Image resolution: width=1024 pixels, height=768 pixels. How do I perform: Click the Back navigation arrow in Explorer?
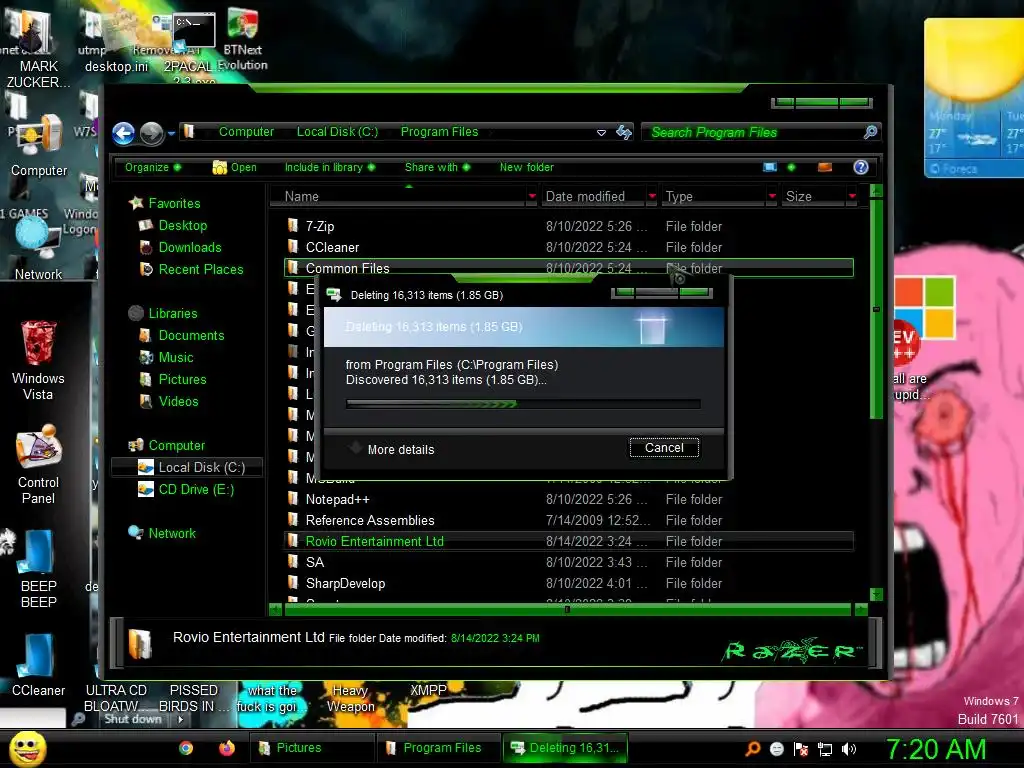pyautogui.click(x=123, y=133)
